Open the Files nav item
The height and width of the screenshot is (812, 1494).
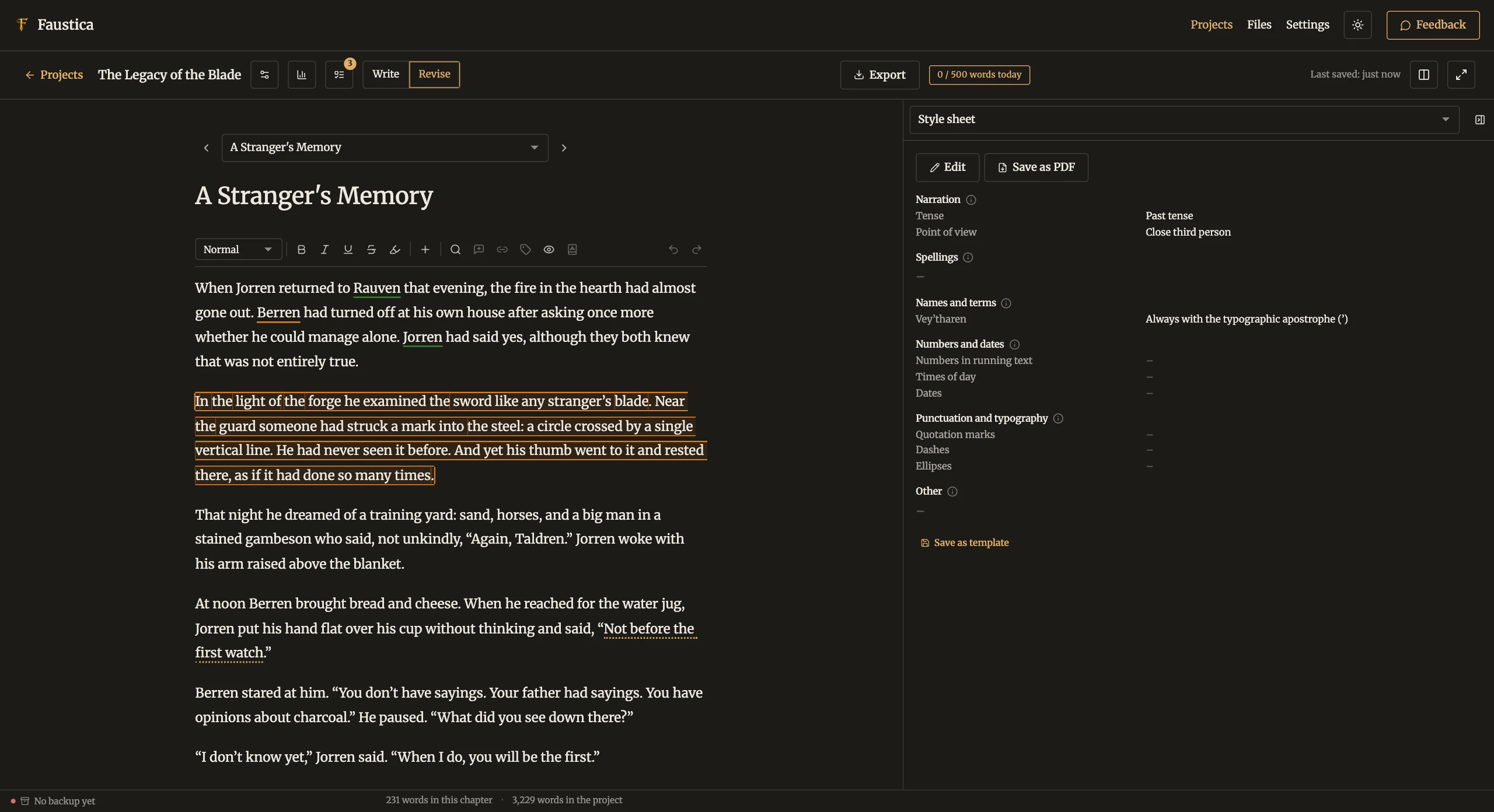(1259, 25)
